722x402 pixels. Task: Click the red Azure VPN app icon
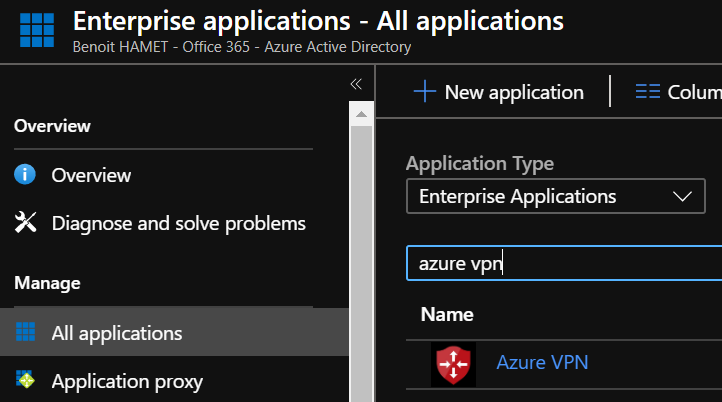453,363
